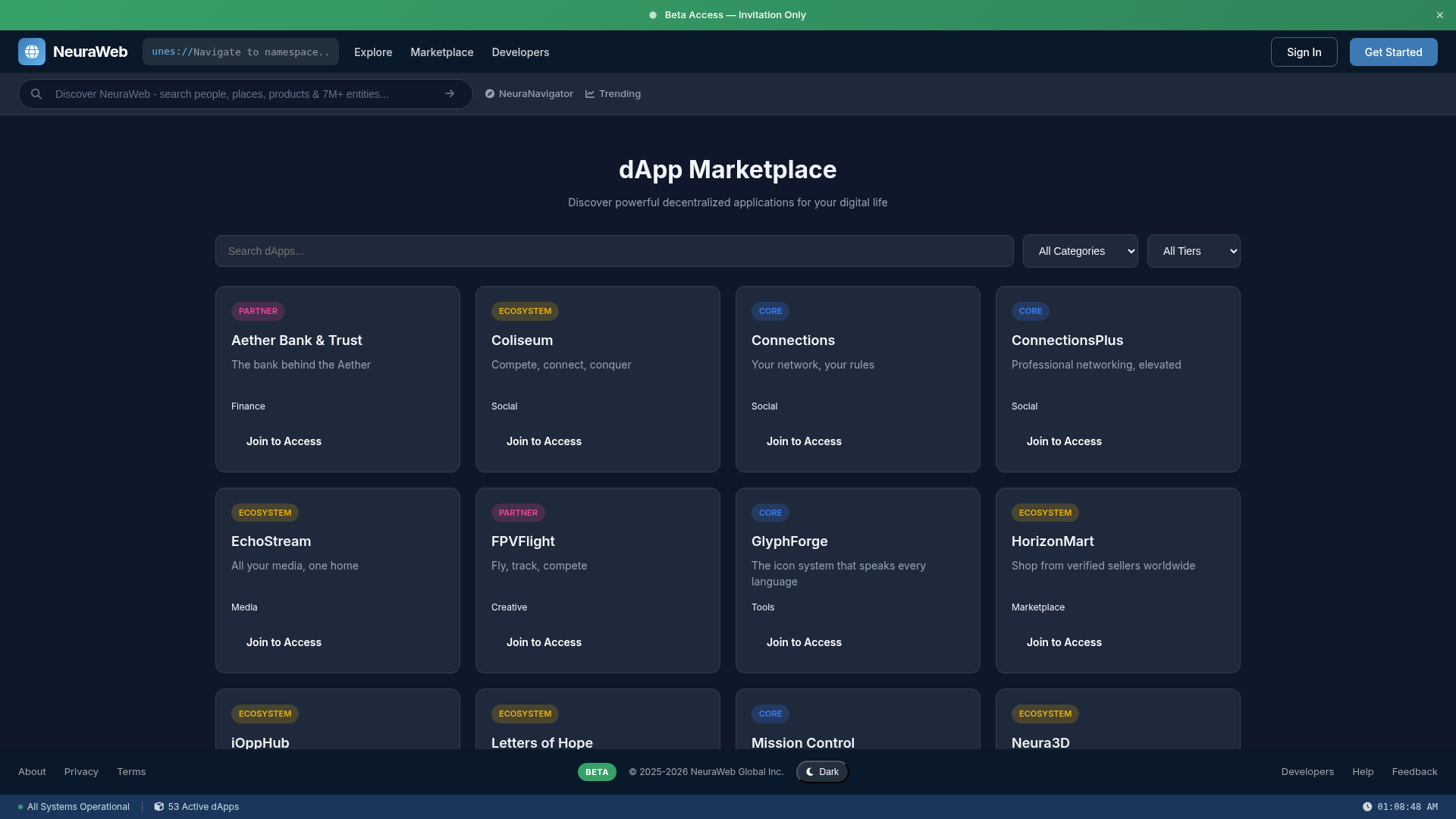Open the All Categories dropdown

1081,251
